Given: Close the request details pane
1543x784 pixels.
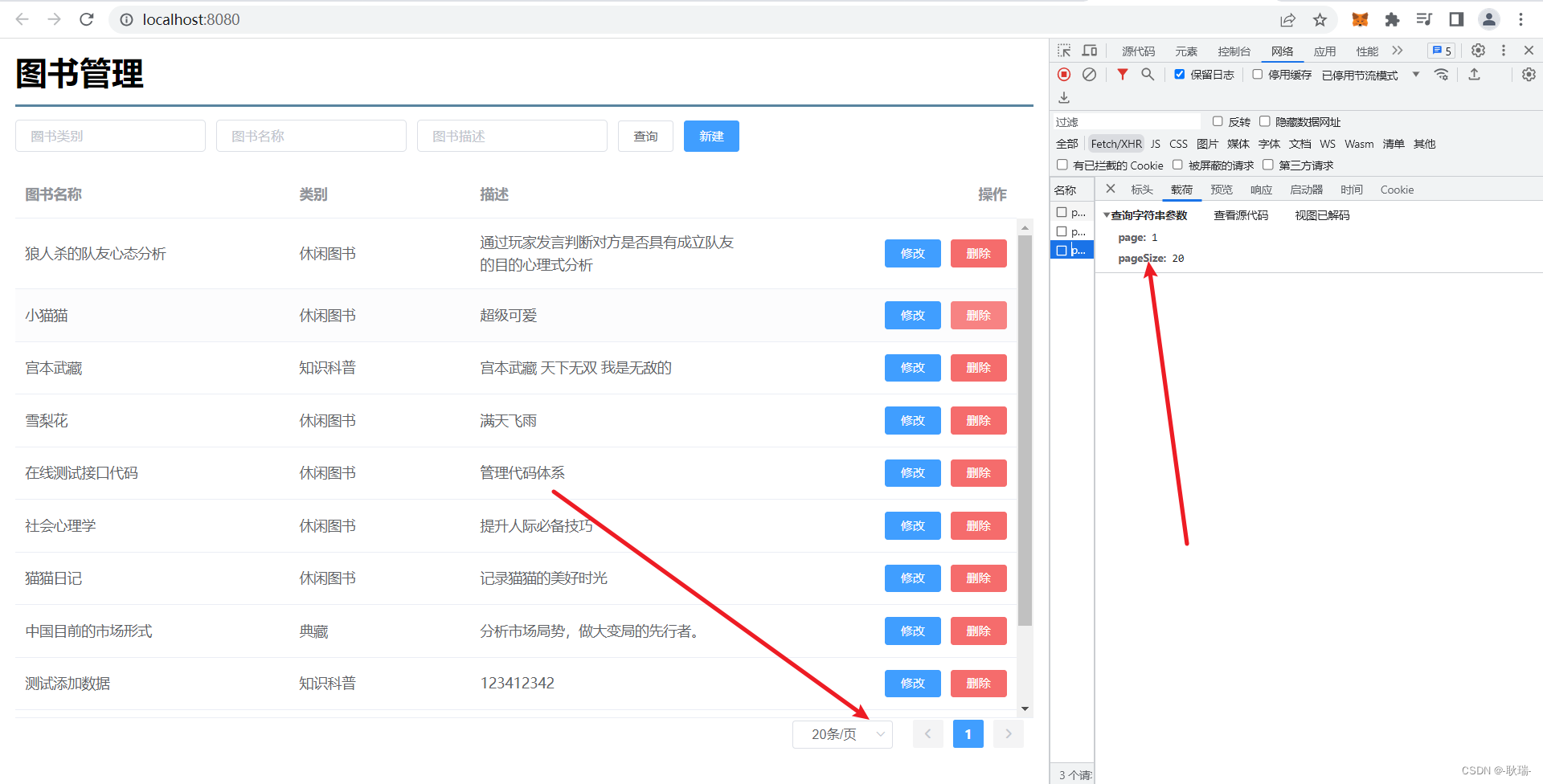Looking at the screenshot, I should 1111,189.
